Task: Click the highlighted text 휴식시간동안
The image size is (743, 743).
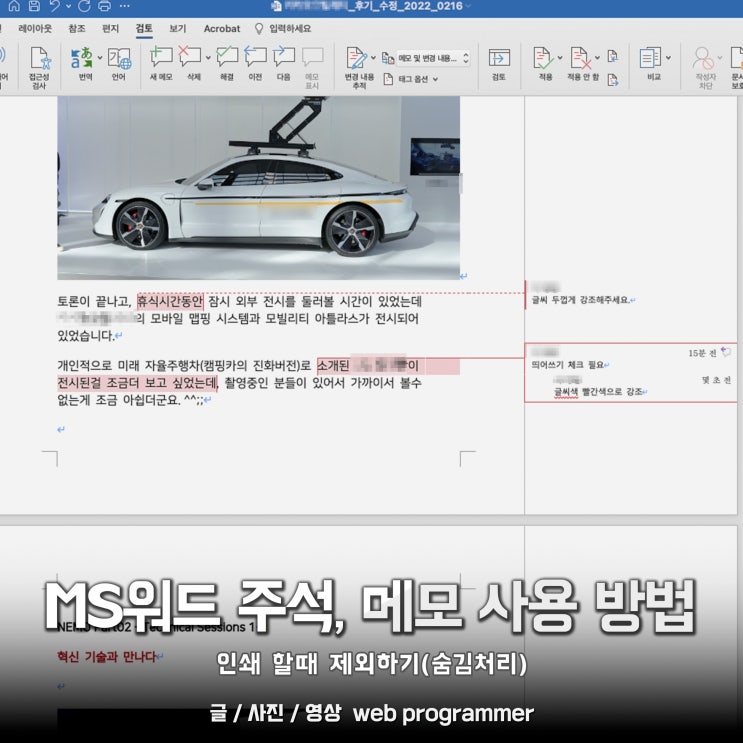Action: coord(170,301)
